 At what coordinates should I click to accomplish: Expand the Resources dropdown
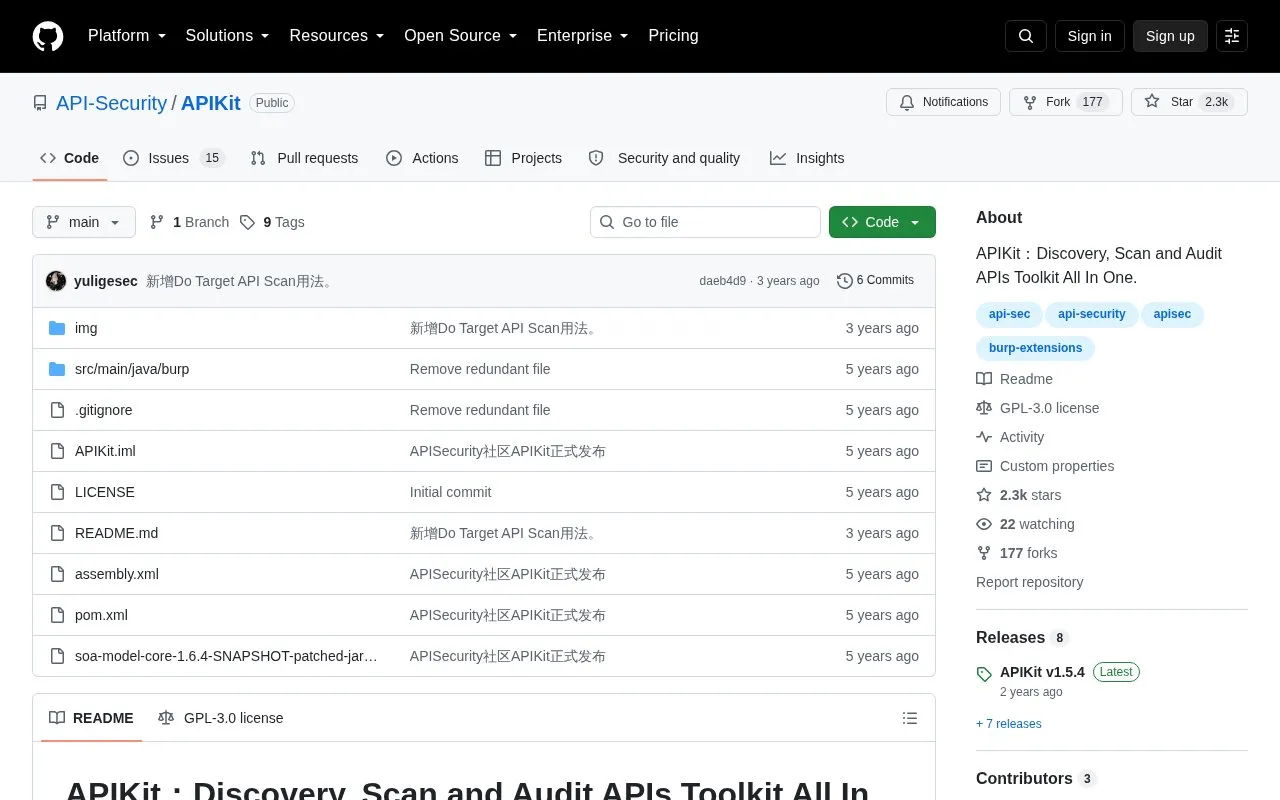337,36
